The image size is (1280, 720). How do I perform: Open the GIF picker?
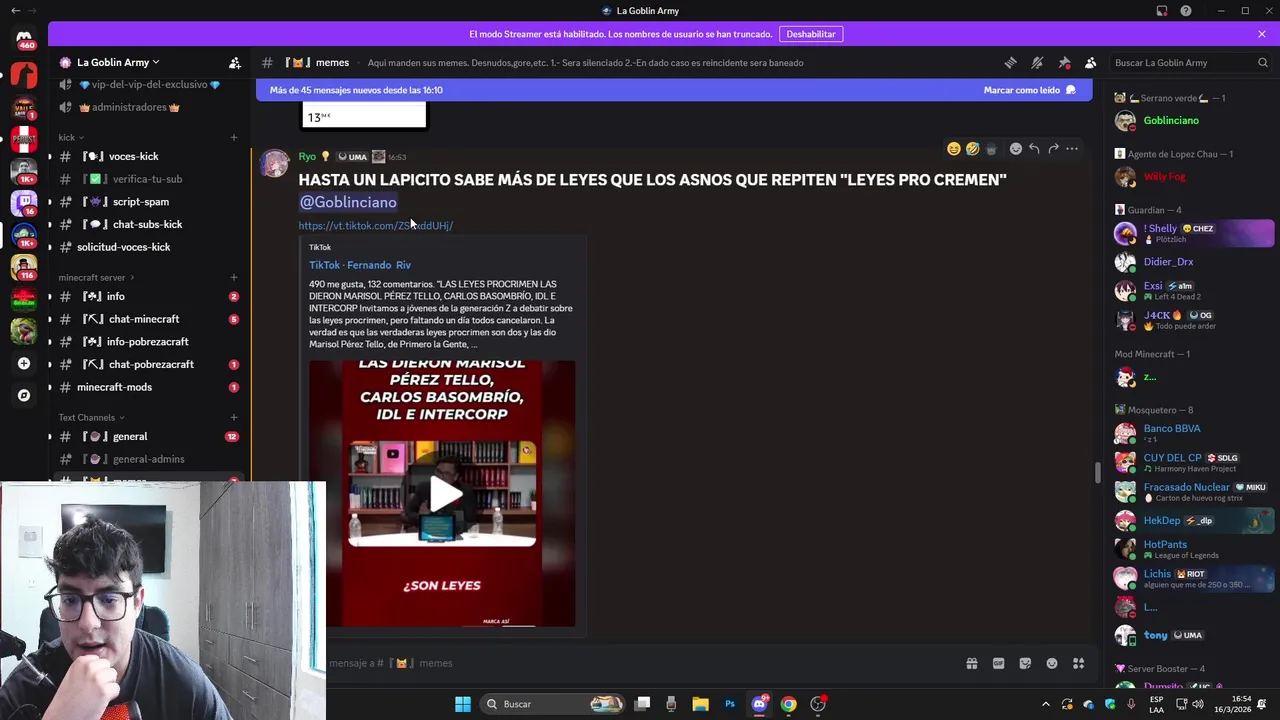[998, 663]
